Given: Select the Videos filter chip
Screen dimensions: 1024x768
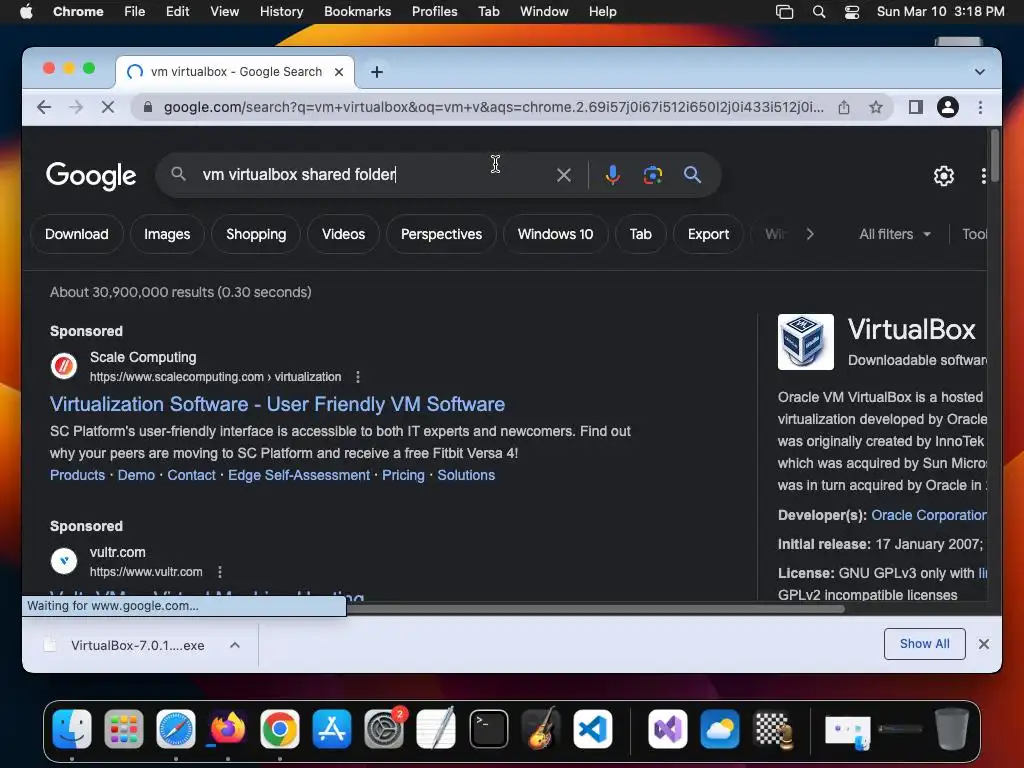Looking at the screenshot, I should tap(344, 234).
